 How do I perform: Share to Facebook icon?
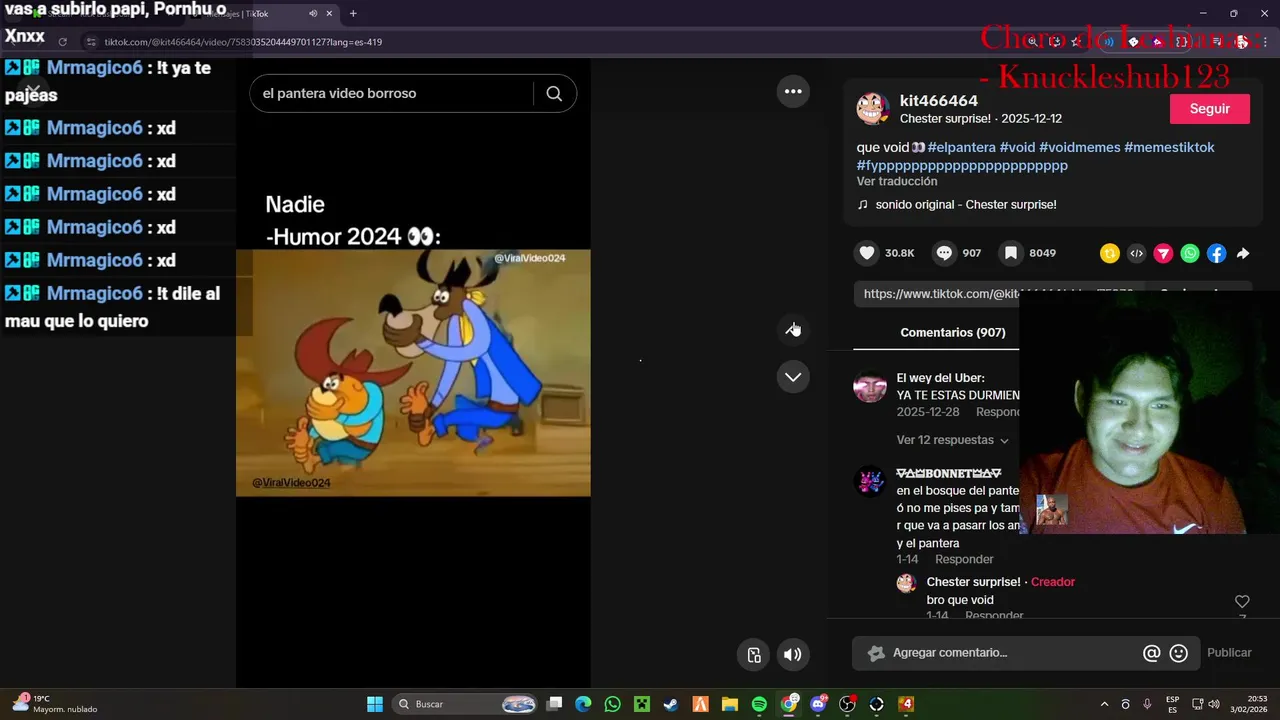[1216, 254]
